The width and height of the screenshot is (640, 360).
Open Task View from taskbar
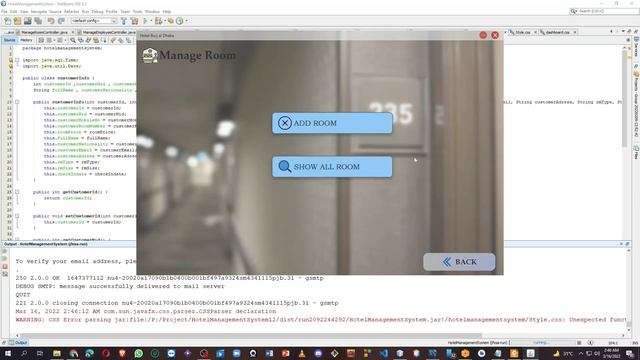pyautogui.click(x=40, y=353)
